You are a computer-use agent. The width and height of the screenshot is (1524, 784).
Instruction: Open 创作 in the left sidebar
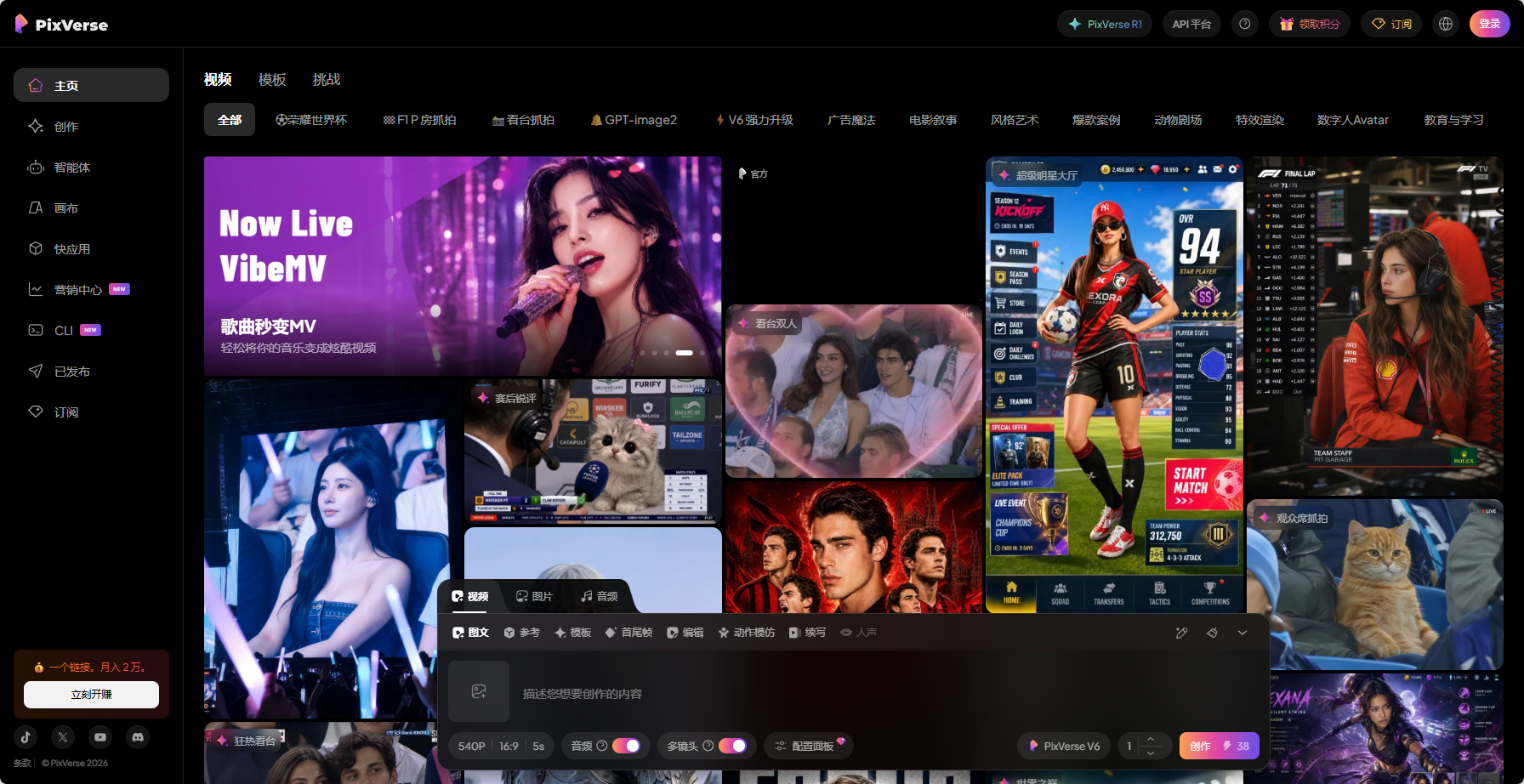pos(91,126)
